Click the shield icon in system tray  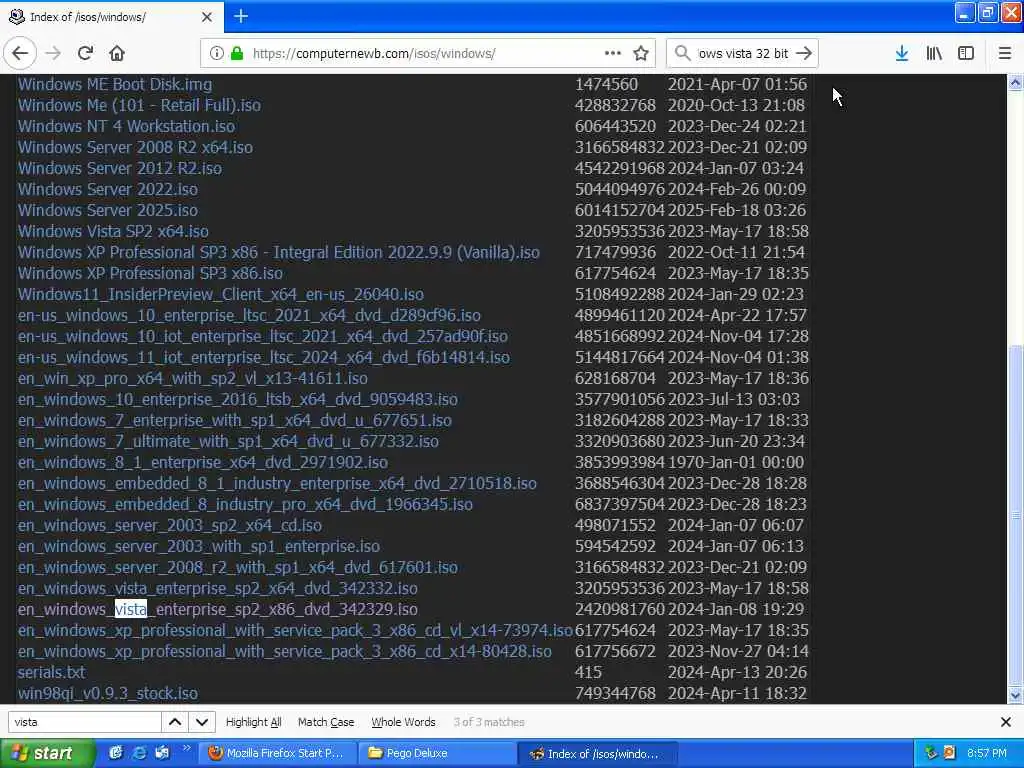coord(931,753)
